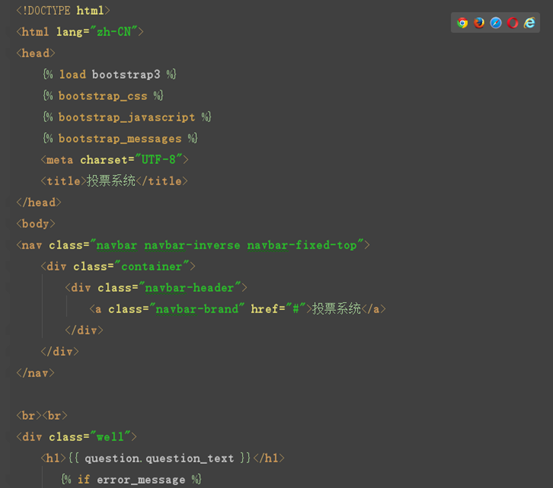Place cursor on closing </nav> tag
This screenshot has width=553, height=488.
click(36, 373)
